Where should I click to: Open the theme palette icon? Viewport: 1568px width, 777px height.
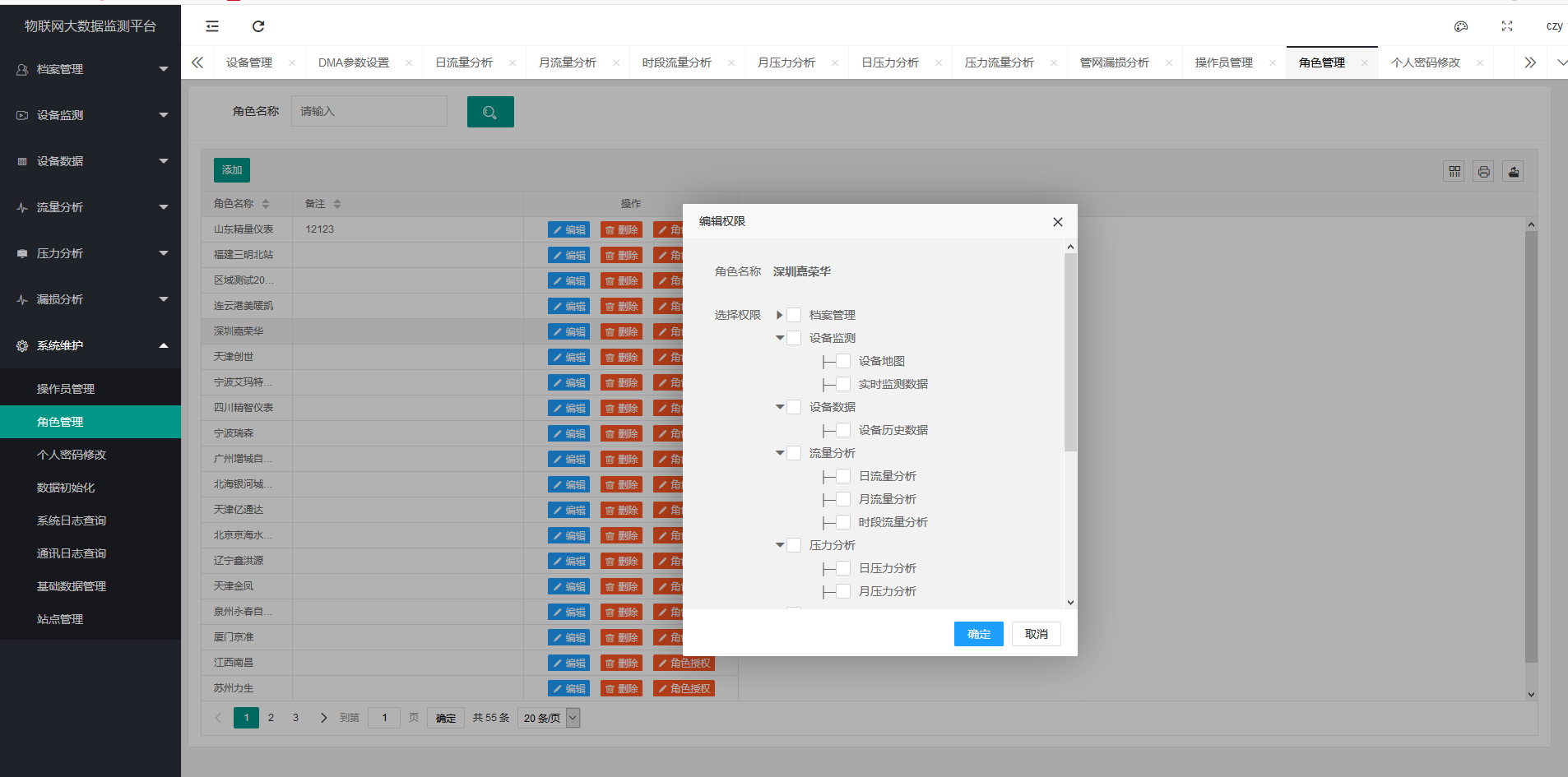tap(1461, 26)
